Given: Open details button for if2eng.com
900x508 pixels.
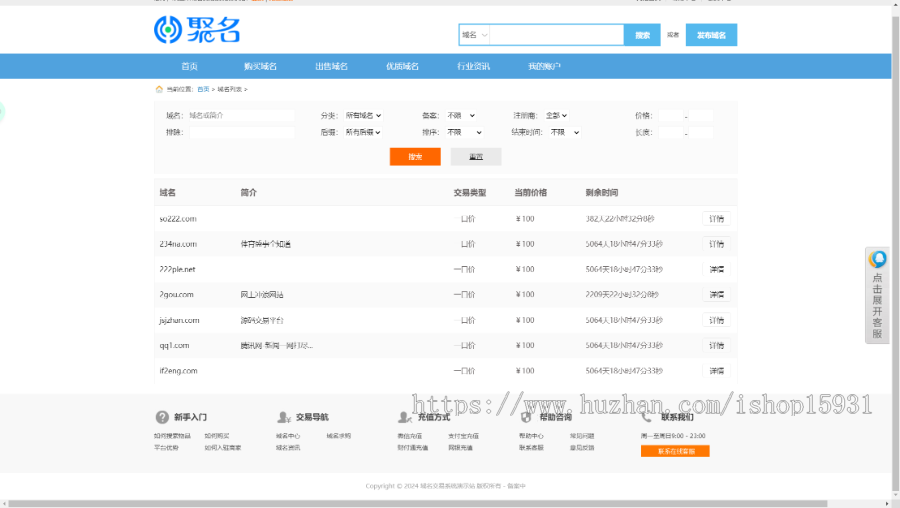Looking at the screenshot, I should [716, 371].
